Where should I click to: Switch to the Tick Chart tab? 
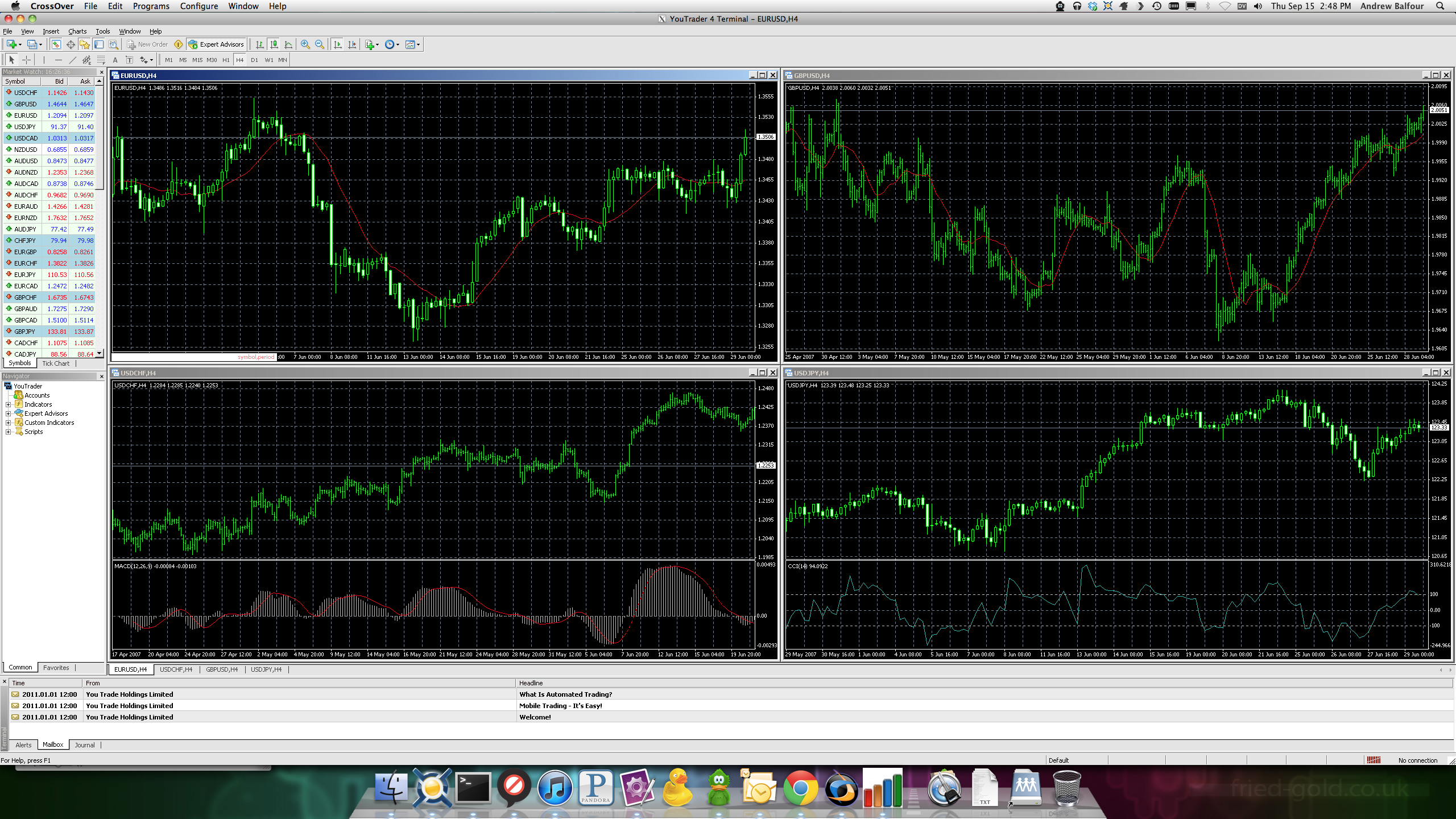(56, 363)
